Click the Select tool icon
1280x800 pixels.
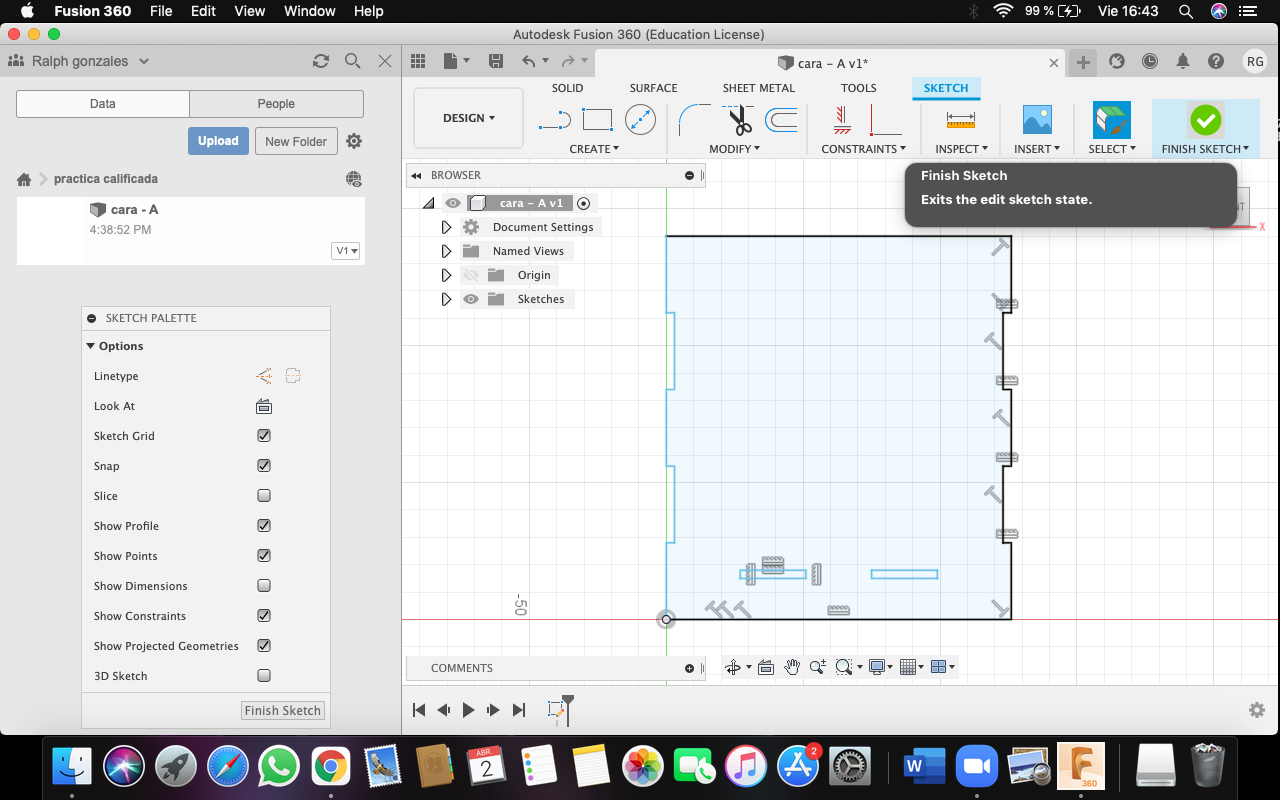click(x=1112, y=120)
